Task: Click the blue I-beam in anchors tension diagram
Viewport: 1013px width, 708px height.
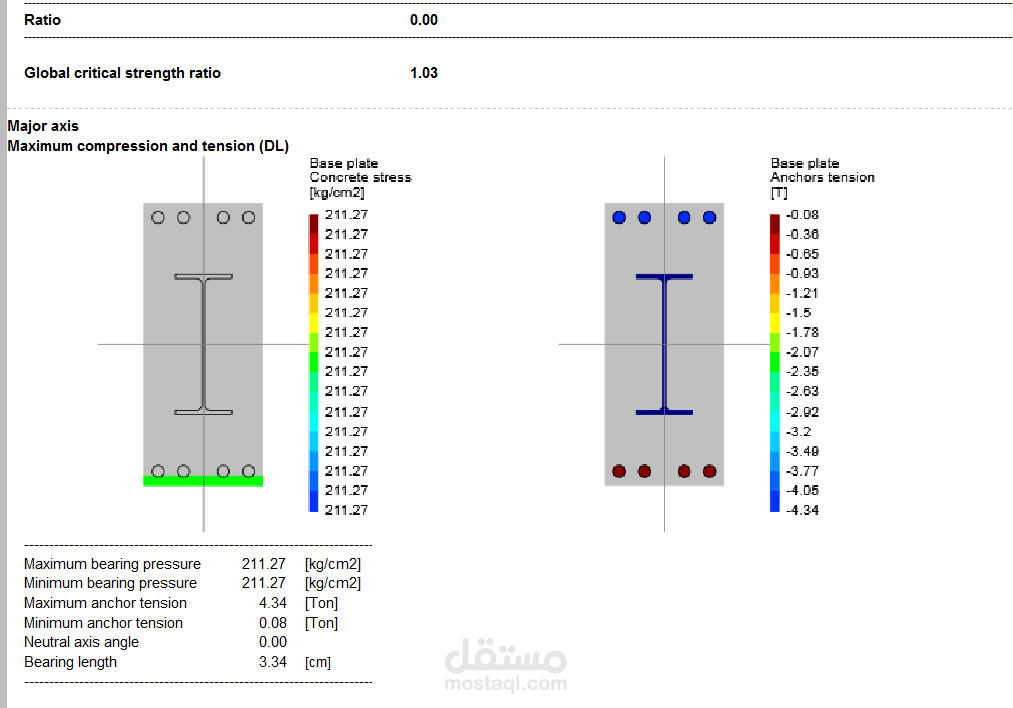Action: tap(664, 344)
